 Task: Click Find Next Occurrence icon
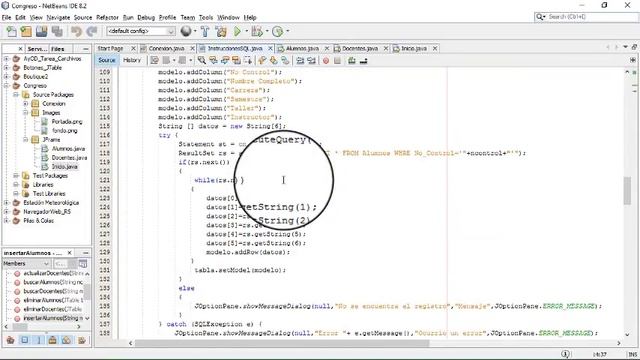pos(225,60)
